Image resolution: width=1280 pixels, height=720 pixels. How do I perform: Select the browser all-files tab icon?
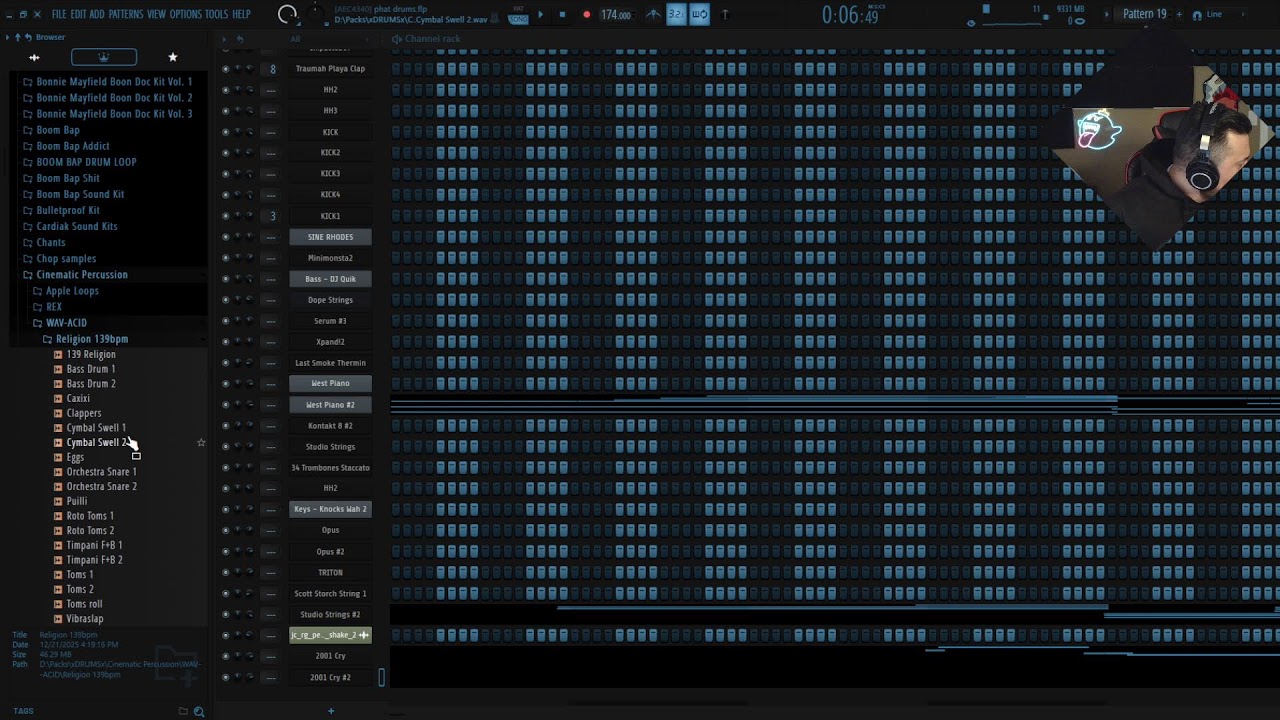click(34, 57)
